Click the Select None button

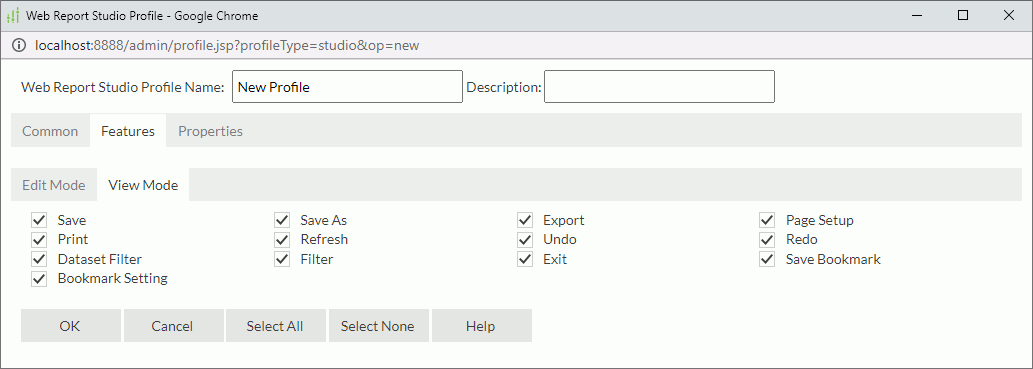(x=378, y=326)
